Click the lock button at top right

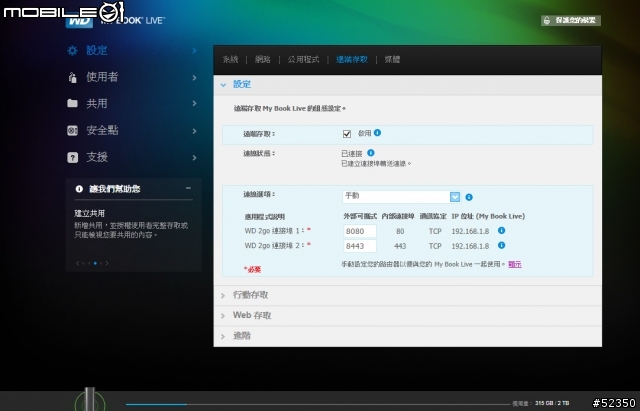571,20
